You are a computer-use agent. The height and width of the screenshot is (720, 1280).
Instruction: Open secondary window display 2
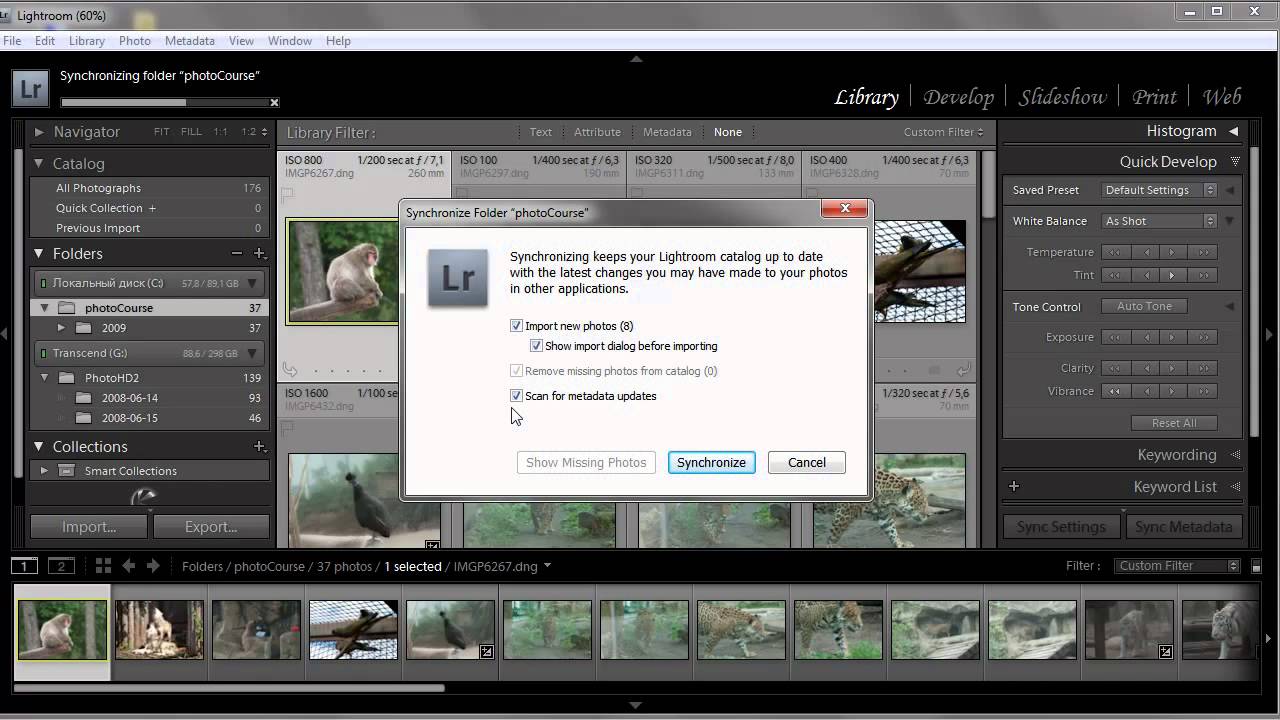[61, 566]
